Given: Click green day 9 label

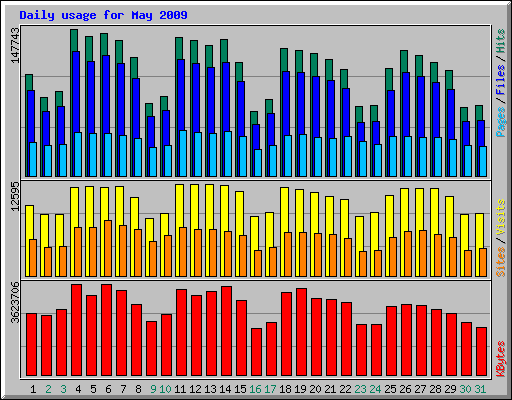Looking at the screenshot, I should 153,389.
